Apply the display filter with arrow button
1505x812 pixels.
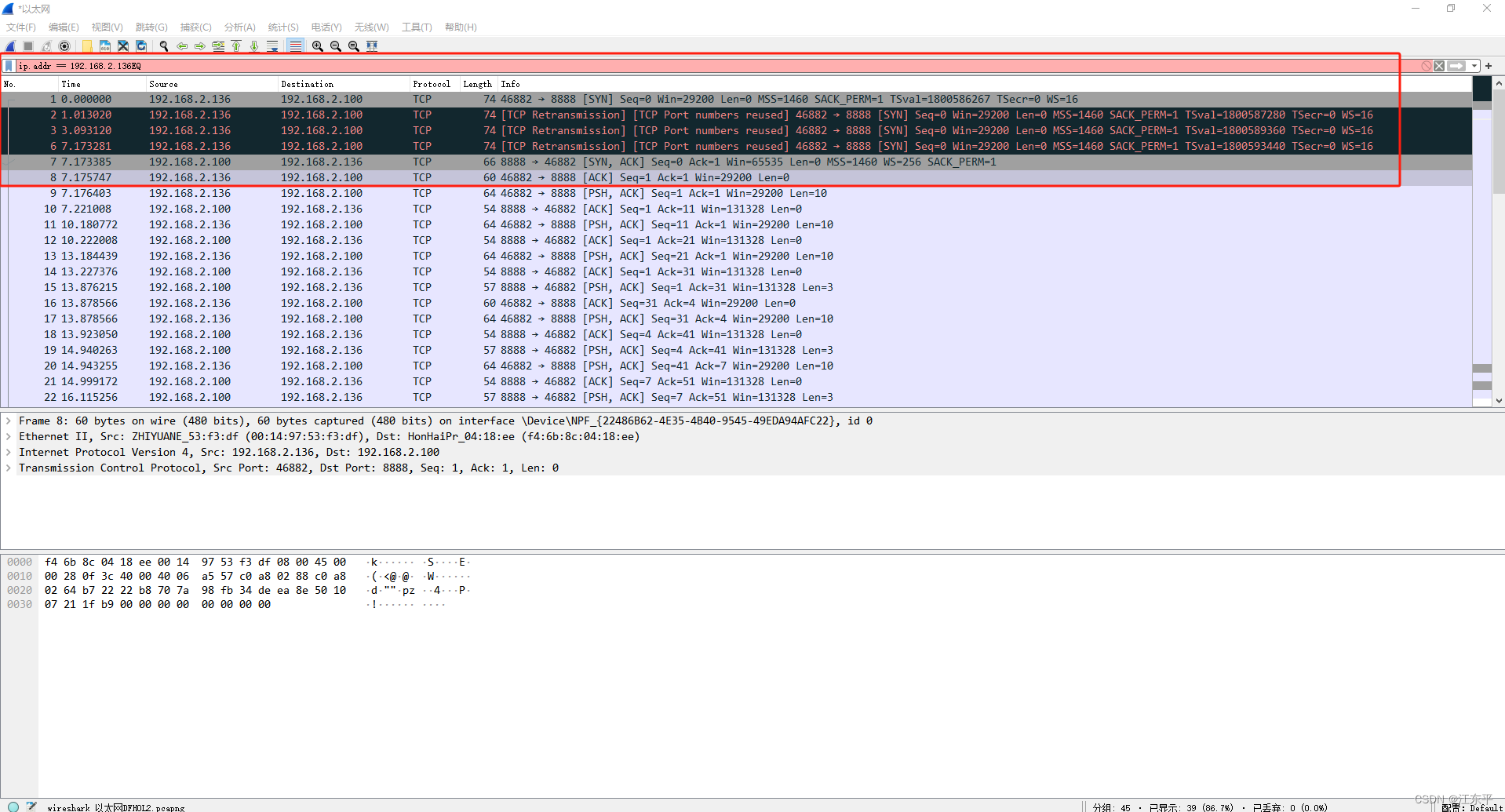(1456, 66)
